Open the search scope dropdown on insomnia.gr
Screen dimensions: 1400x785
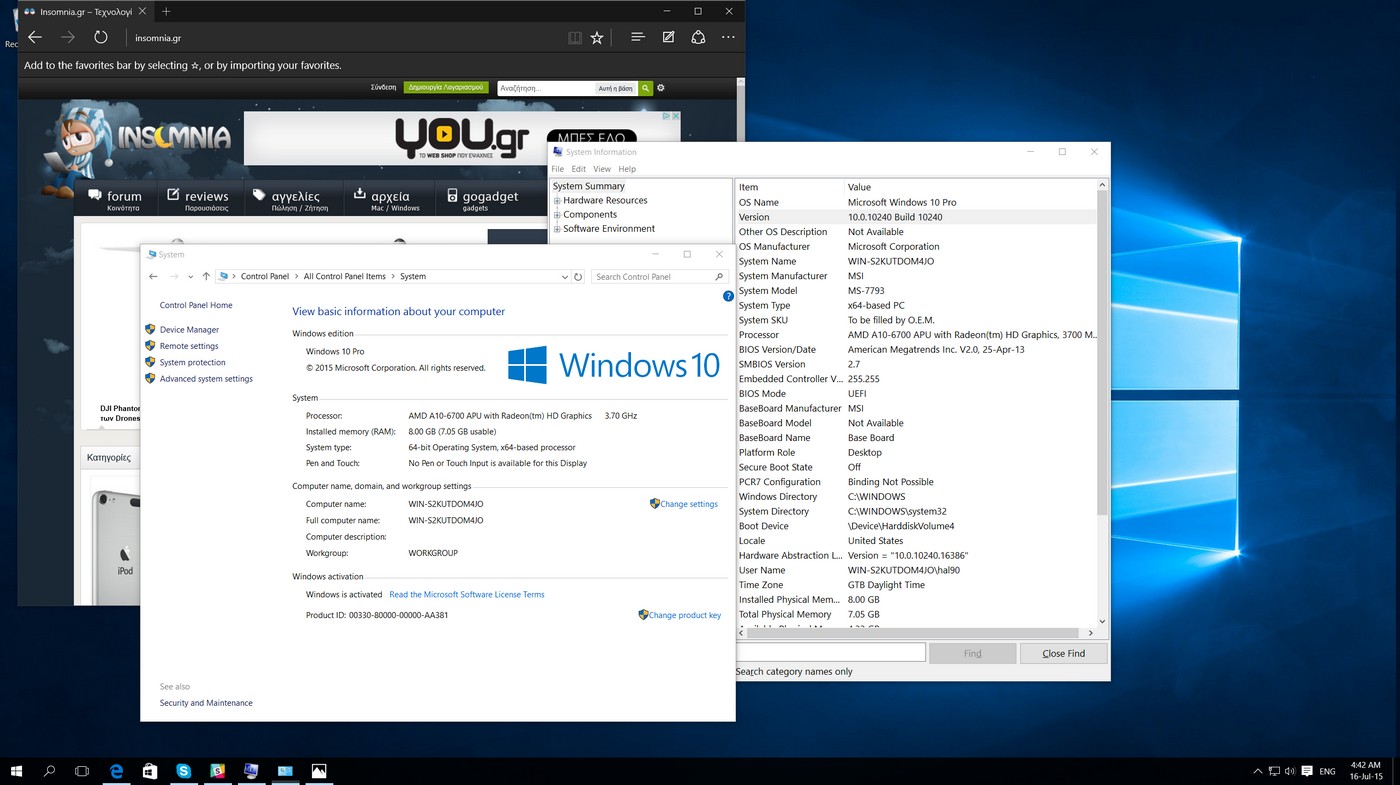(616, 88)
